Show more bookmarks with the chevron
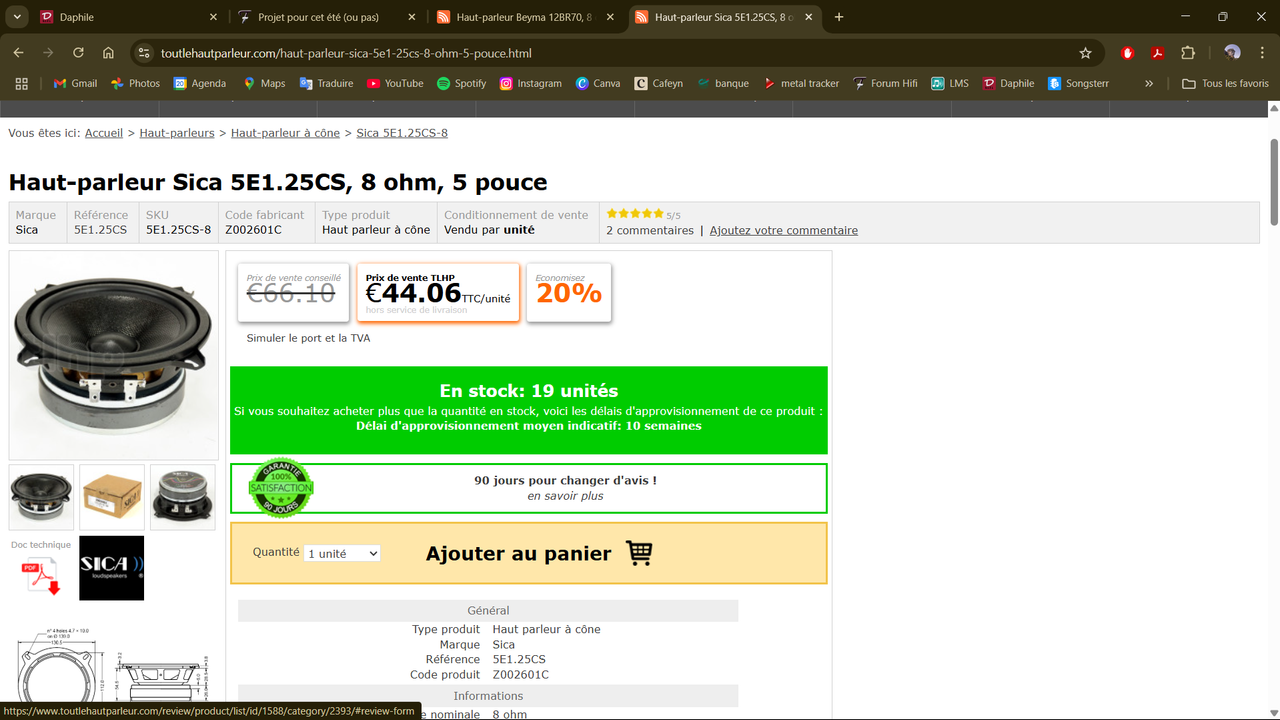This screenshot has width=1280, height=720. [x=1149, y=83]
